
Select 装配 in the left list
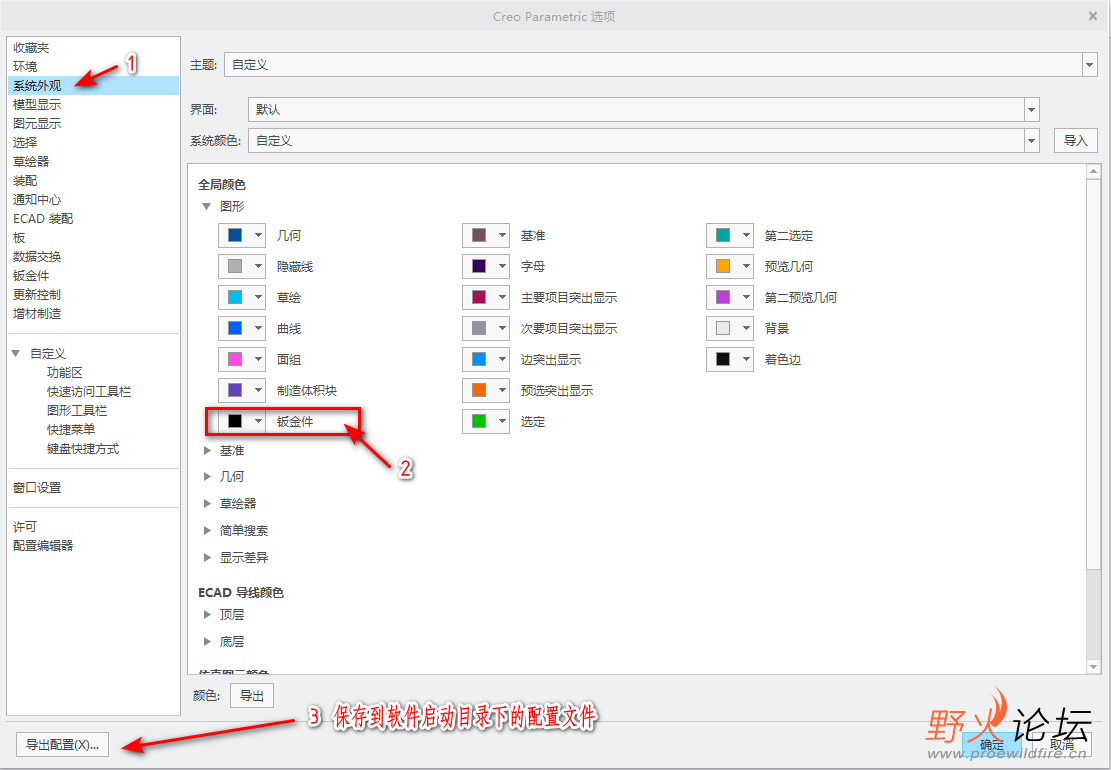pos(25,181)
